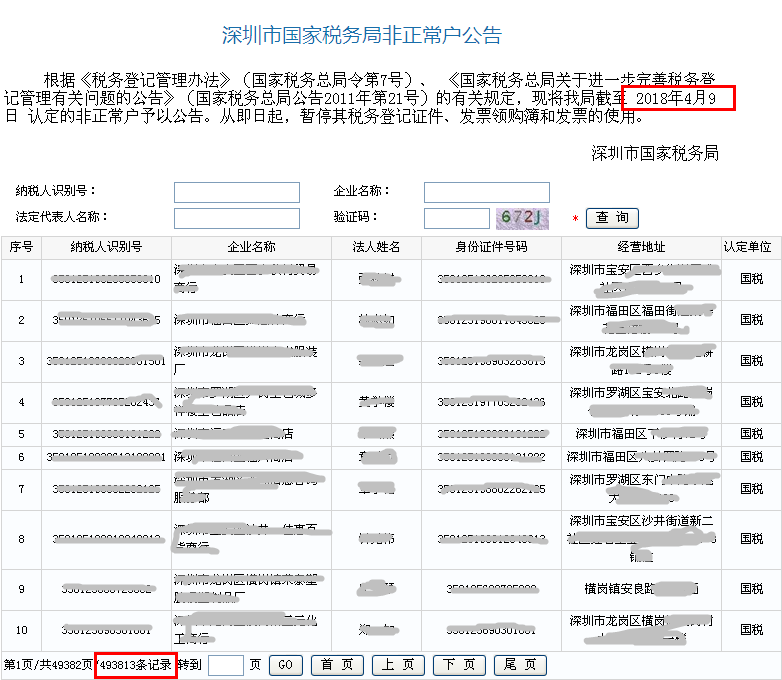Viewport: 782px width, 680px height.
Task: Jump to last page with 尾页
Action: pyautogui.click(x=520, y=665)
